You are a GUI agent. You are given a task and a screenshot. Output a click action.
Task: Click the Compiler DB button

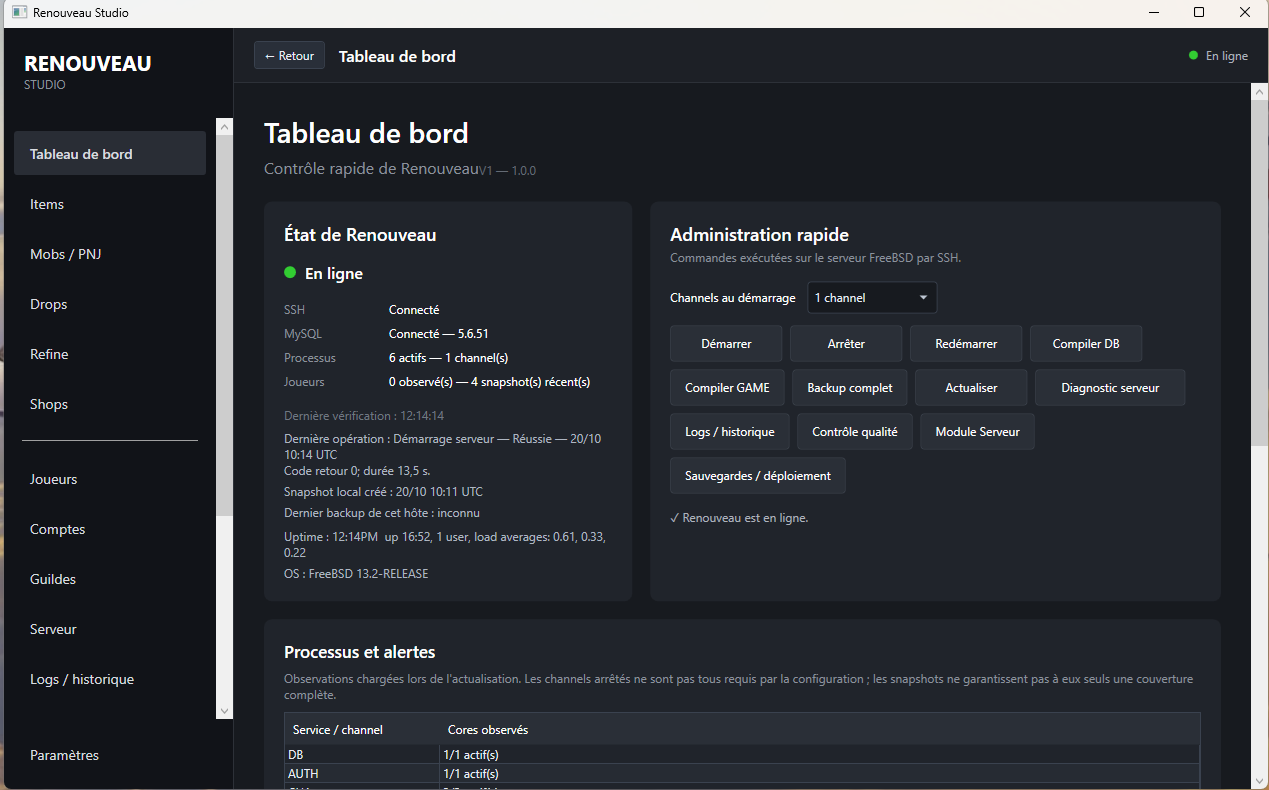pos(1086,343)
